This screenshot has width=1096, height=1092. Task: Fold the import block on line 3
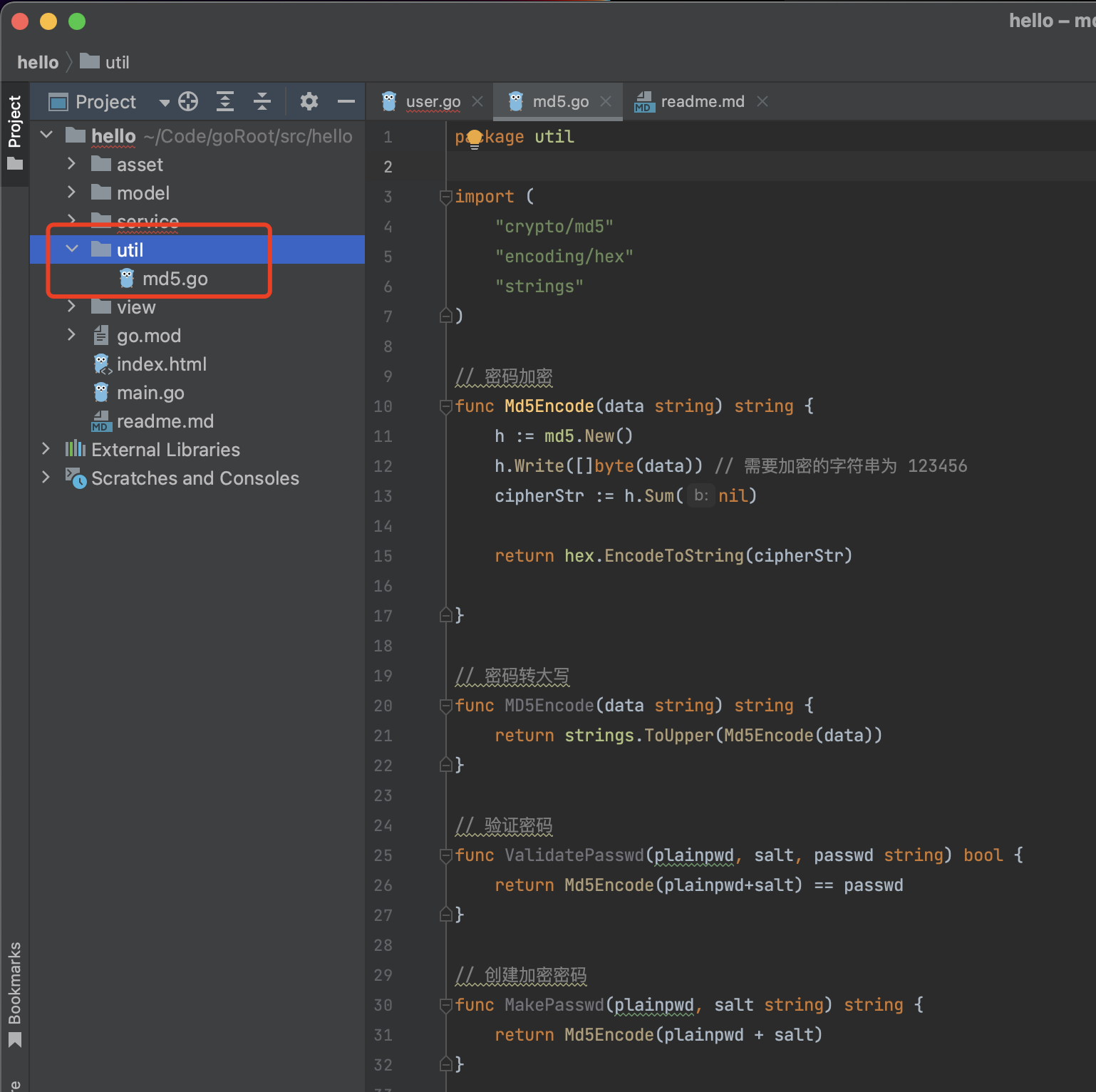[445, 196]
